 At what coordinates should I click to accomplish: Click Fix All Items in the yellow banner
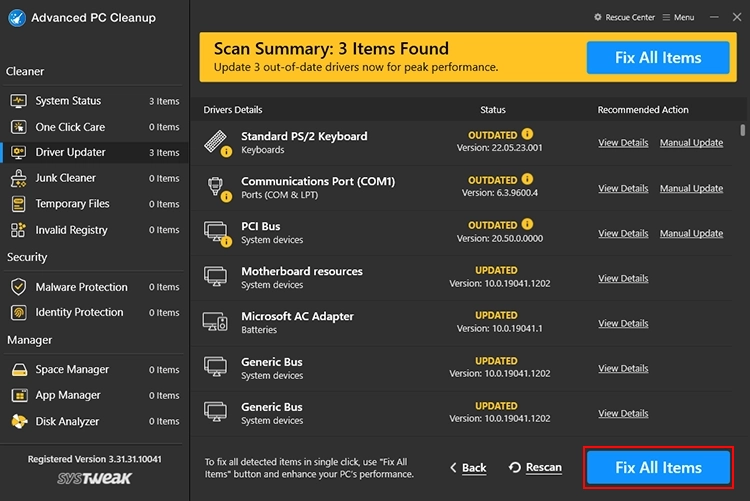657,58
